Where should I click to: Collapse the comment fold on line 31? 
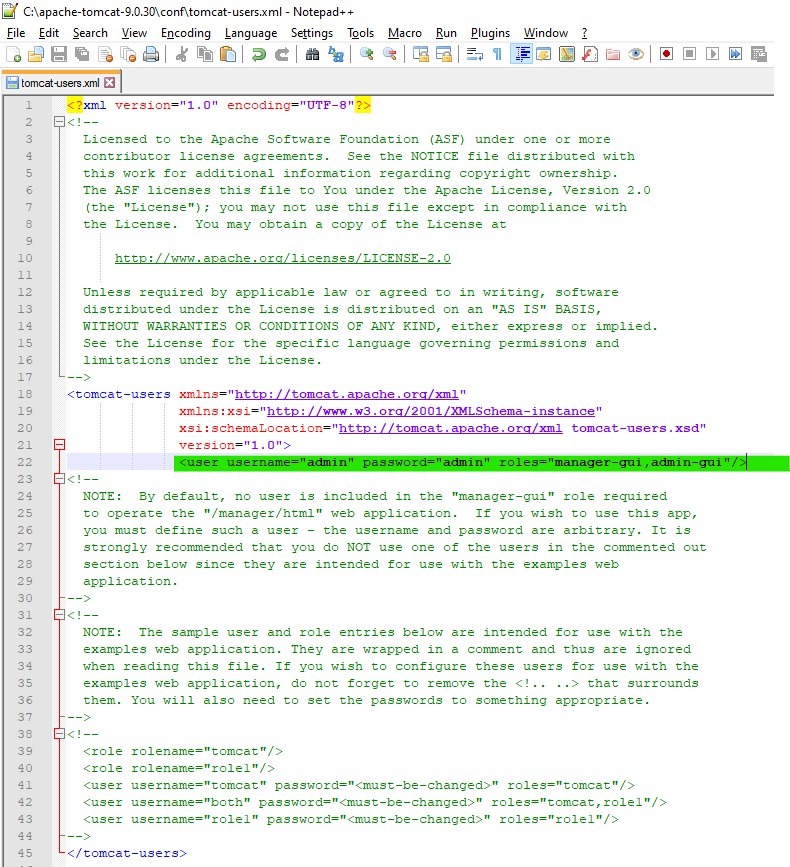(x=59, y=615)
